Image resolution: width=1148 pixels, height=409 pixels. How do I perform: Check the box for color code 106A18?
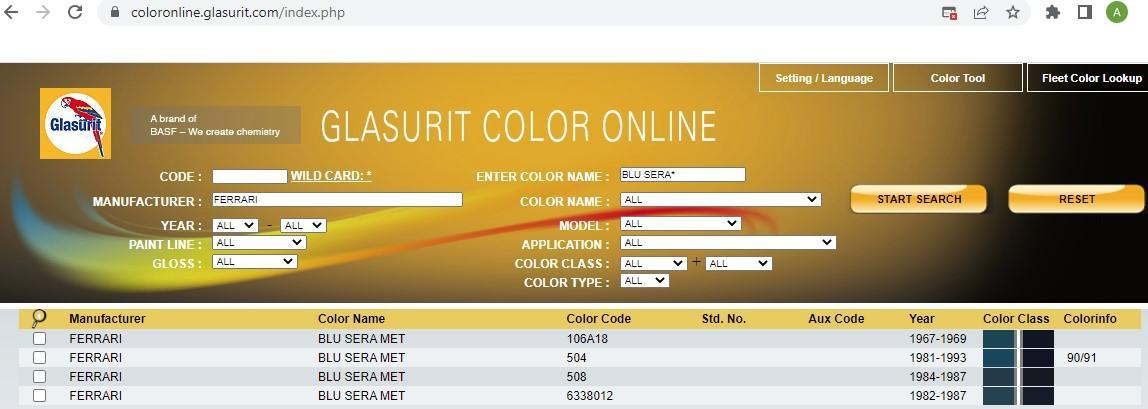(39, 339)
